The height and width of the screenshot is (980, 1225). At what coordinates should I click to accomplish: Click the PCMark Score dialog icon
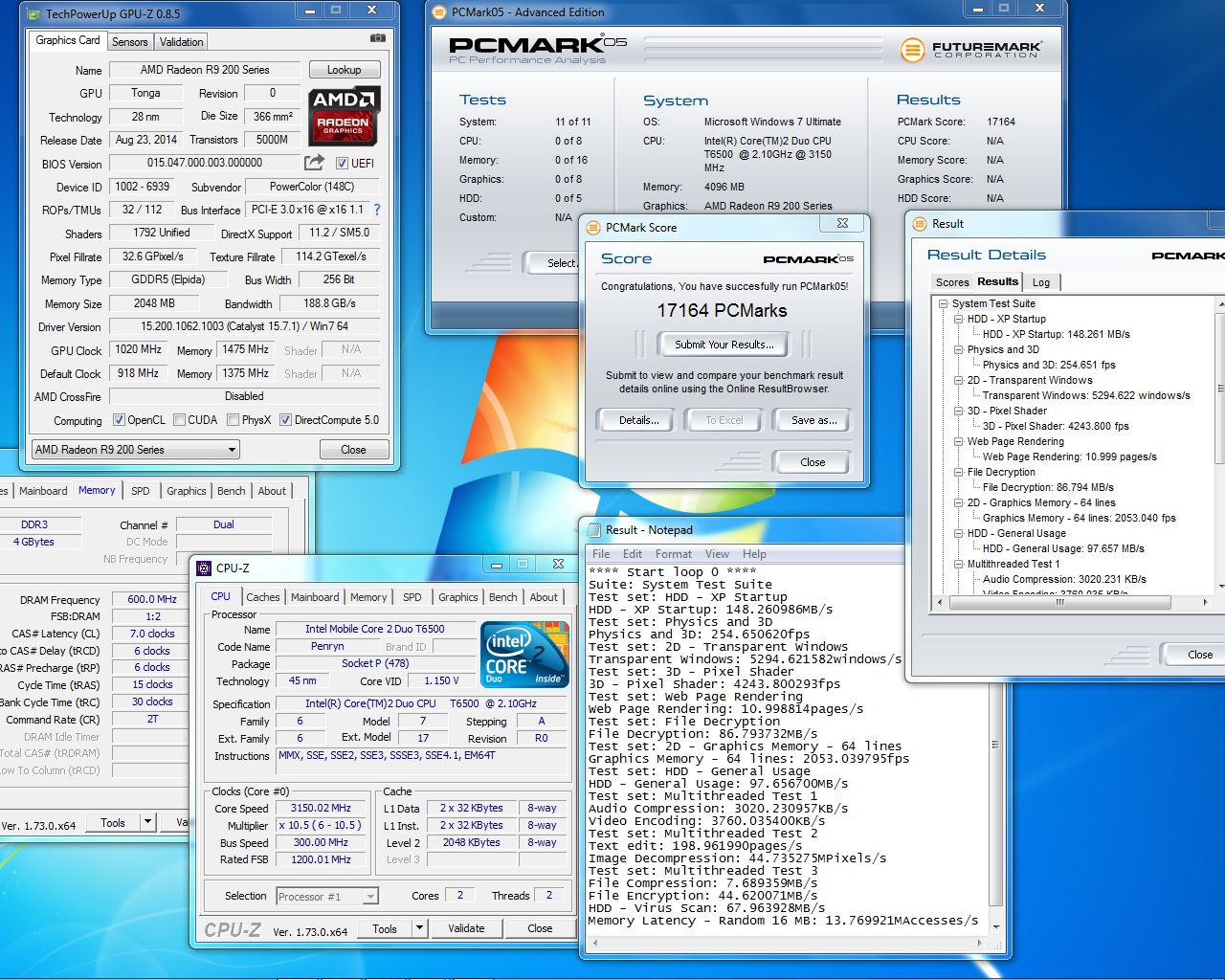(x=593, y=227)
